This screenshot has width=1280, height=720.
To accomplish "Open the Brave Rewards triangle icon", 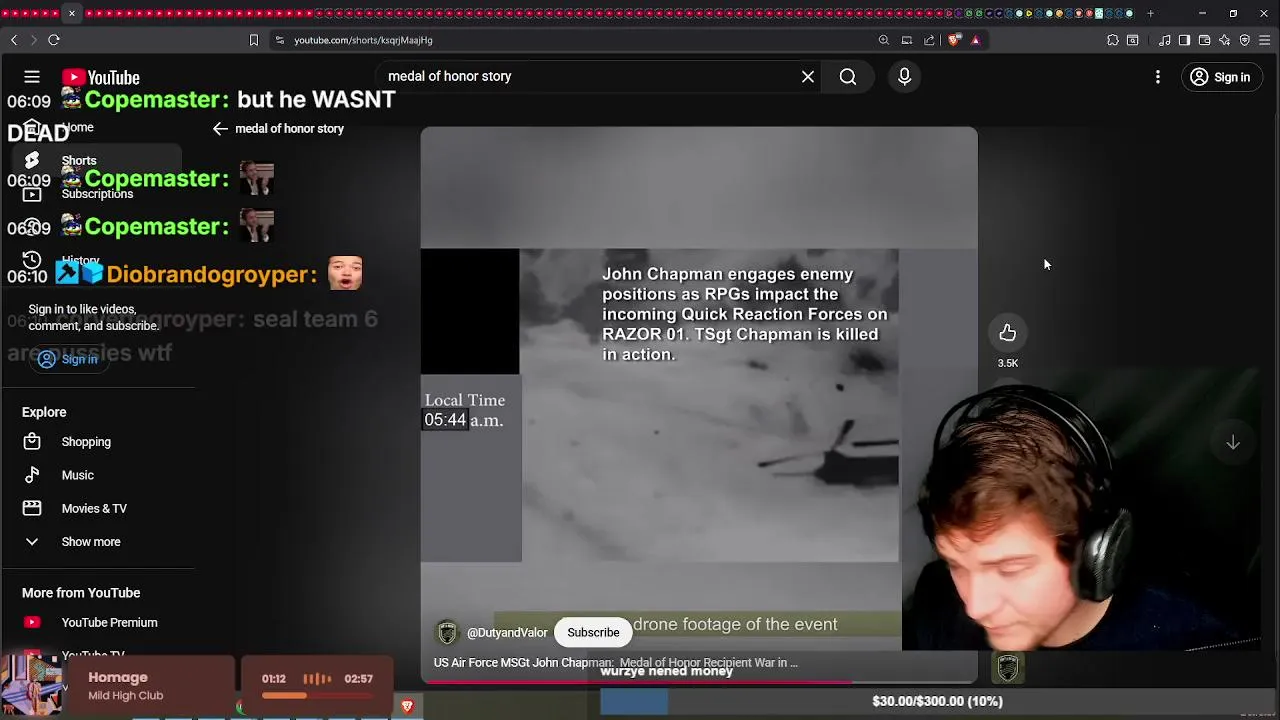I will pyautogui.click(x=975, y=40).
